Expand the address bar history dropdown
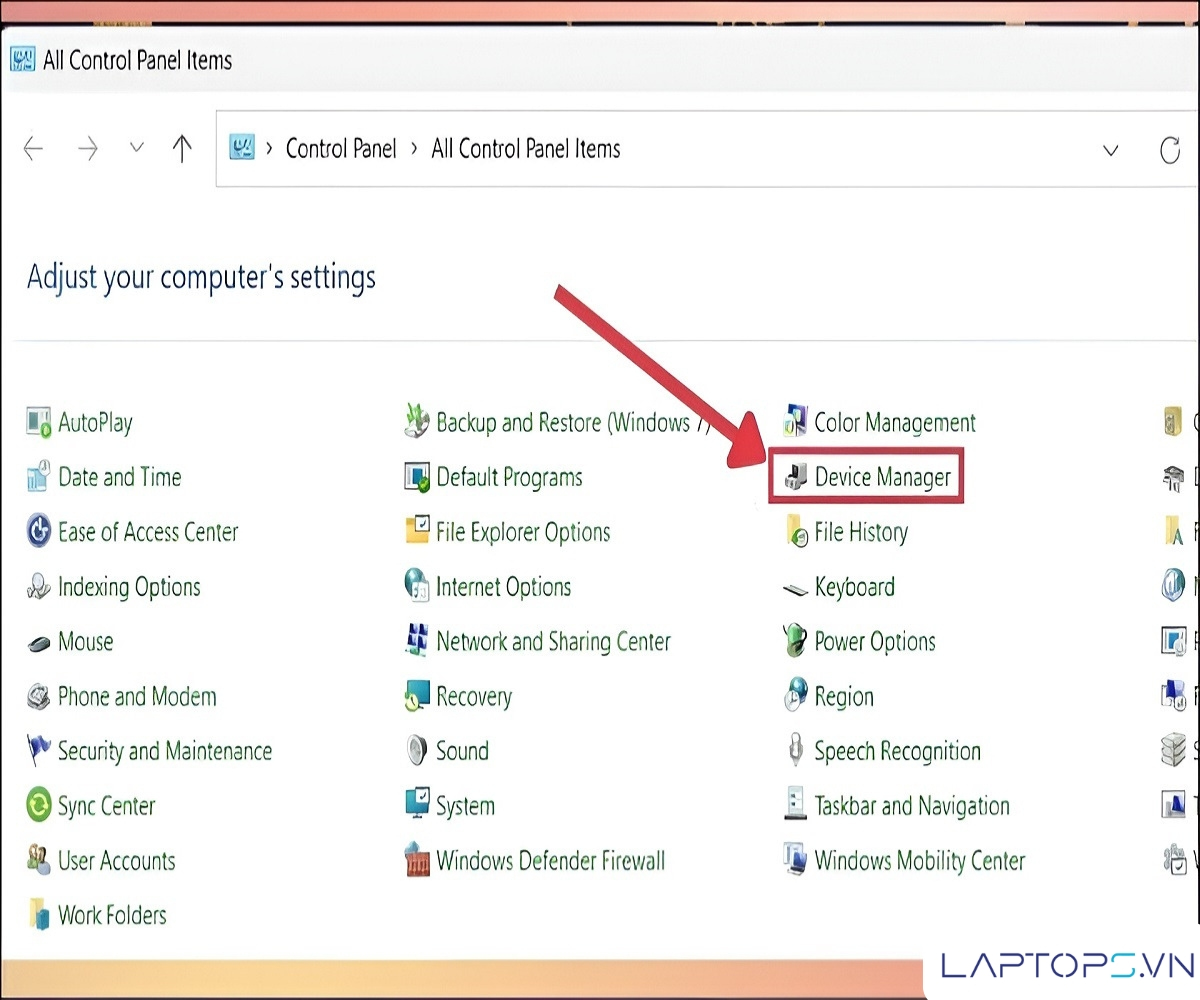The height and width of the screenshot is (1000, 1200). [x=1110, y=150]
